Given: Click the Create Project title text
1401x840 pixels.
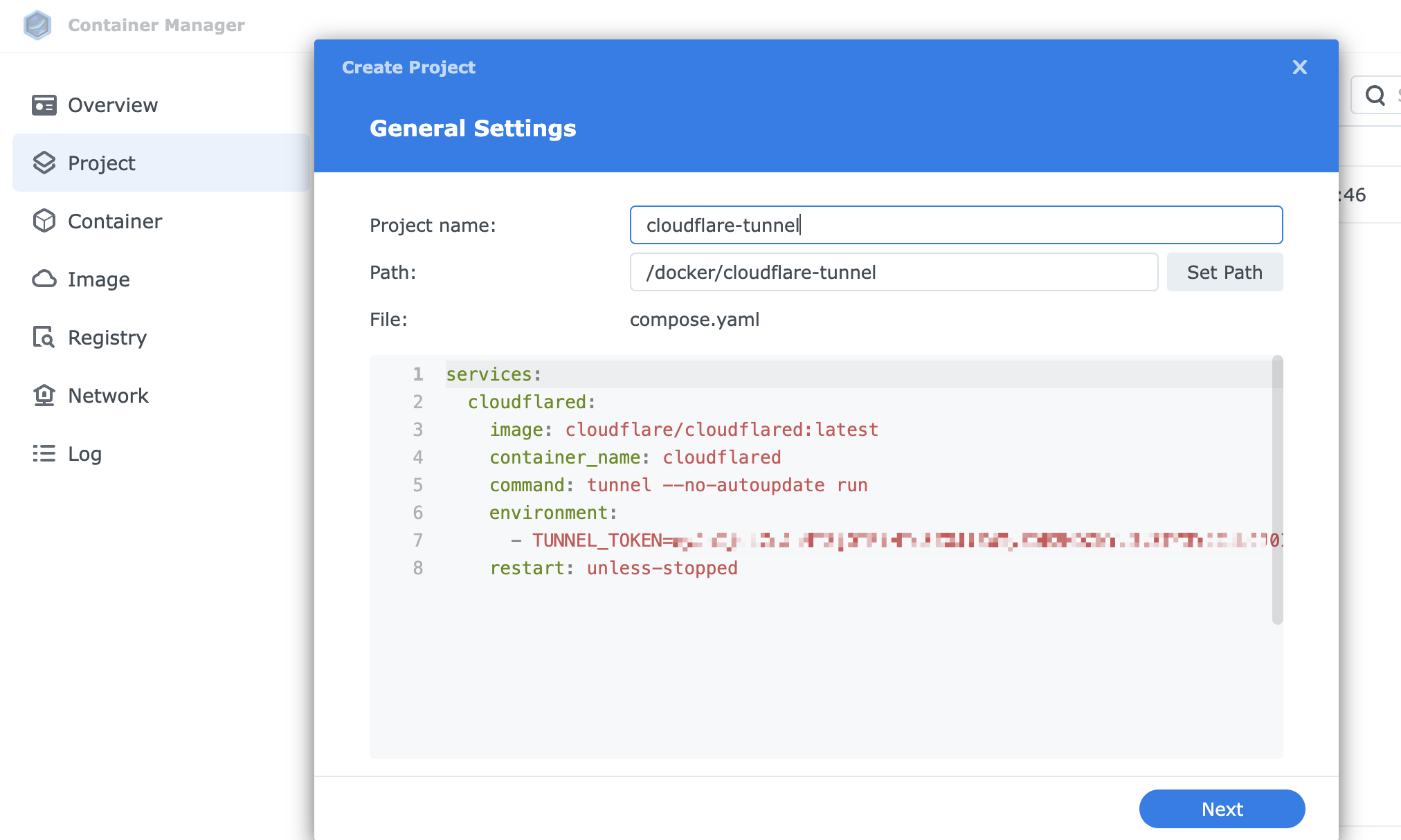Looking at the screenshot, I should [408, 67].
